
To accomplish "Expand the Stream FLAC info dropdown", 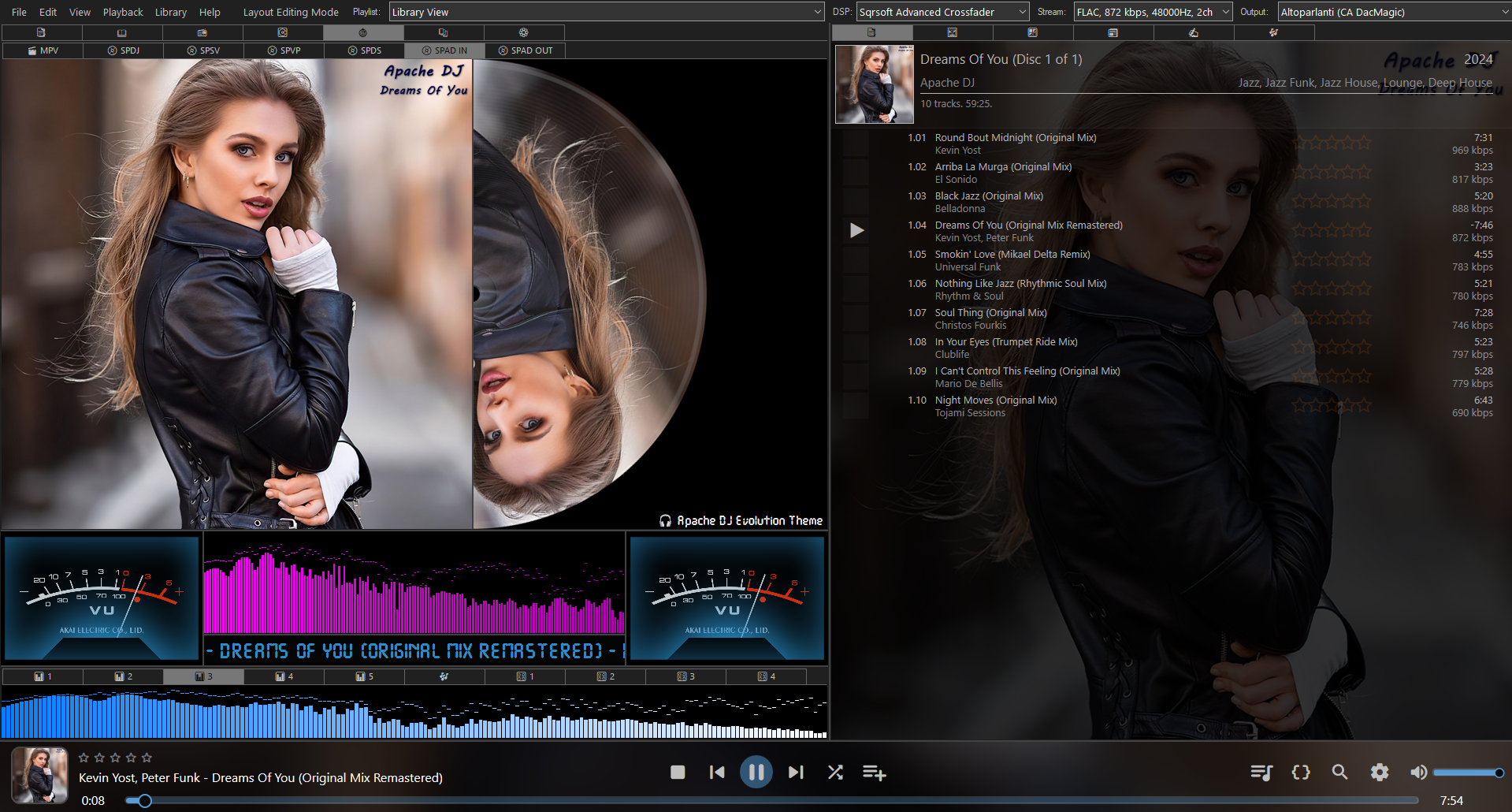I will pyautogui.click(x=1153, y=12).
